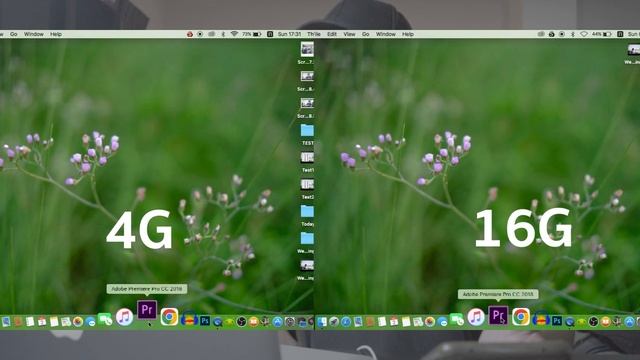This screenshot has height=360, width=640.
Task: Open iTunes in the 16G screen dock
Action: tap(476, 317)
